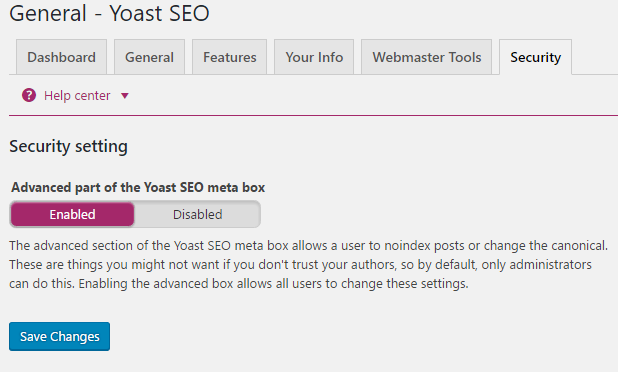The width and height of the screenshot is (618, 372).
Task: Open the Webmaster Tools tab
Action: tap(426, 57)
